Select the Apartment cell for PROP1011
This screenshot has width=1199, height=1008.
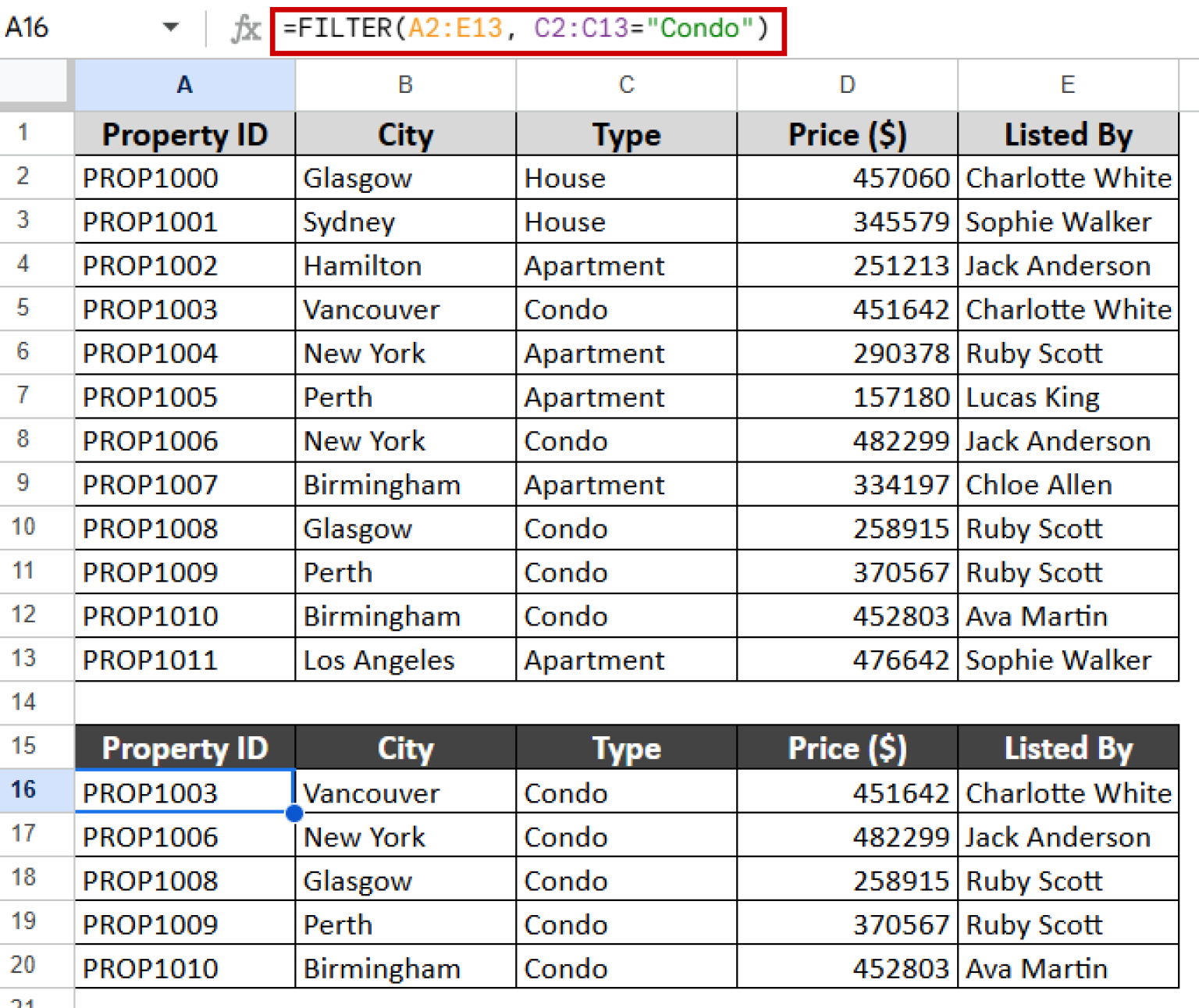[x=626, y=660]
